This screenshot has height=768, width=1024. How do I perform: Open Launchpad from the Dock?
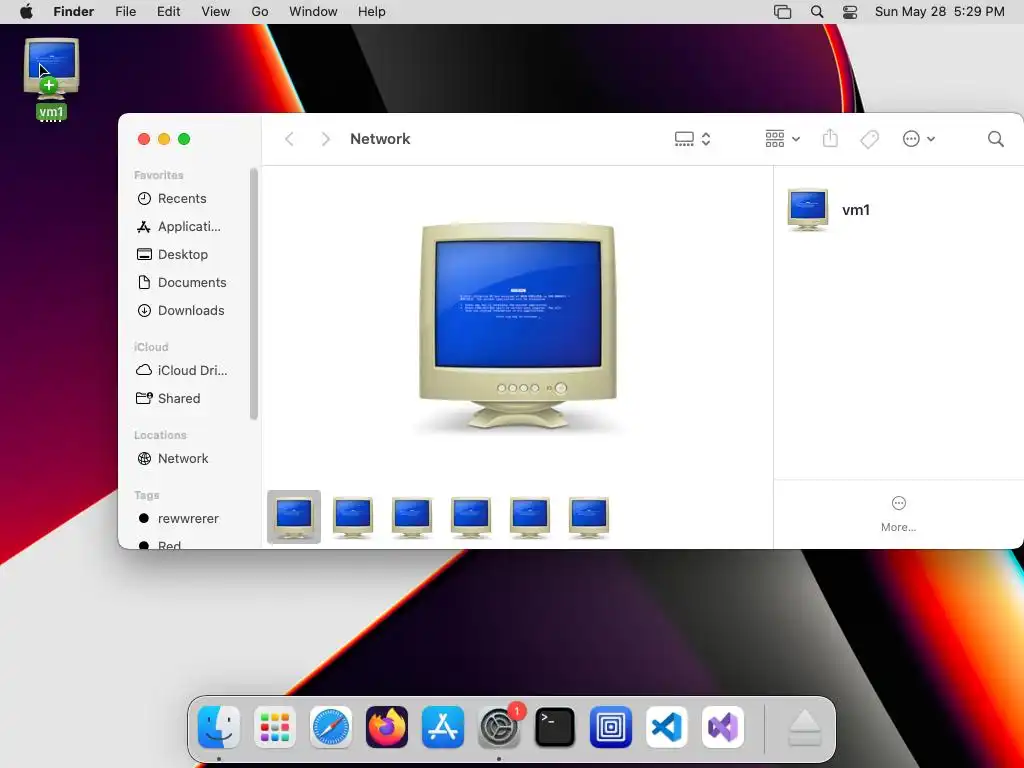coord(275,727)
